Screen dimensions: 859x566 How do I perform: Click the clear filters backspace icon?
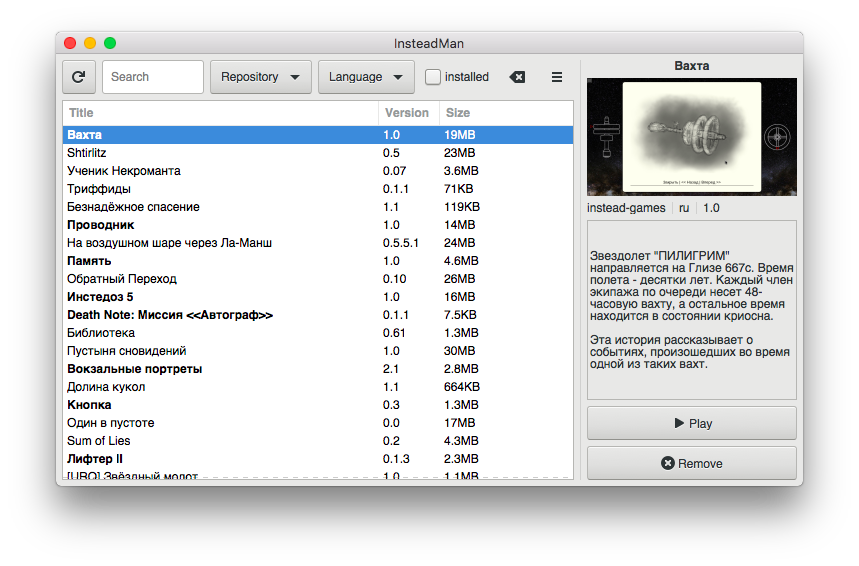pyautogui.click(x=517, y=77)
